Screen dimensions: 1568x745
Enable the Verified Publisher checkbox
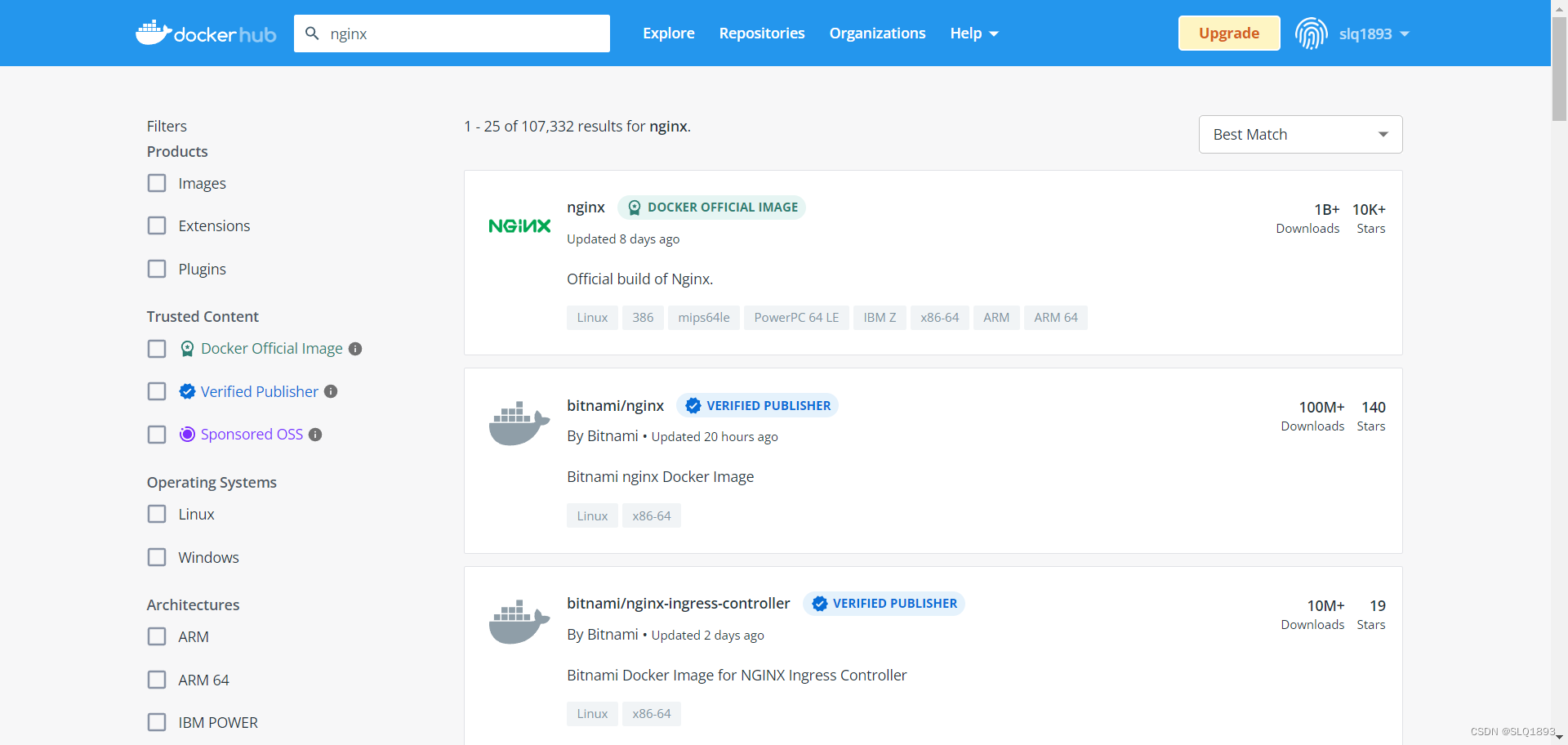click(x=157, y=391)
